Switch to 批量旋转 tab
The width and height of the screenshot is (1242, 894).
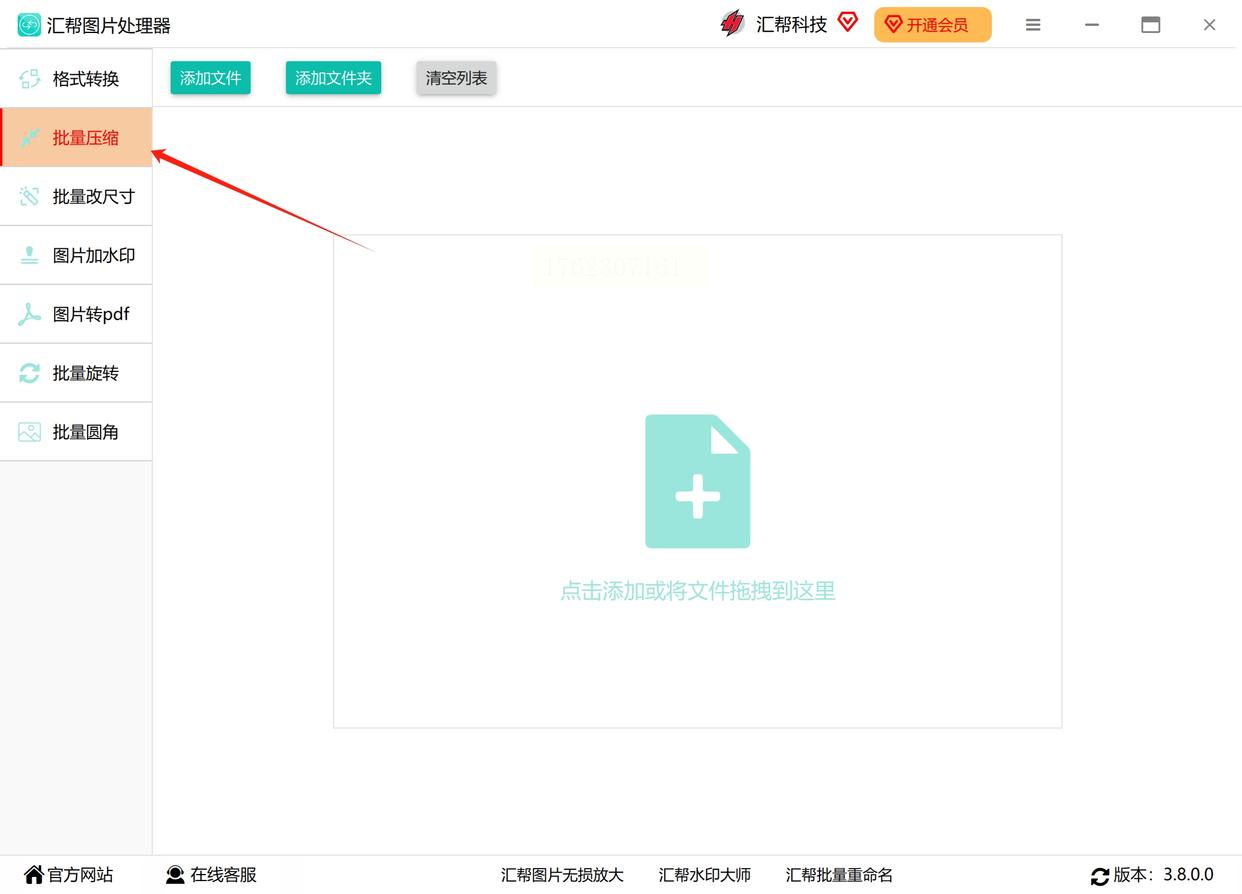point(76,373)
